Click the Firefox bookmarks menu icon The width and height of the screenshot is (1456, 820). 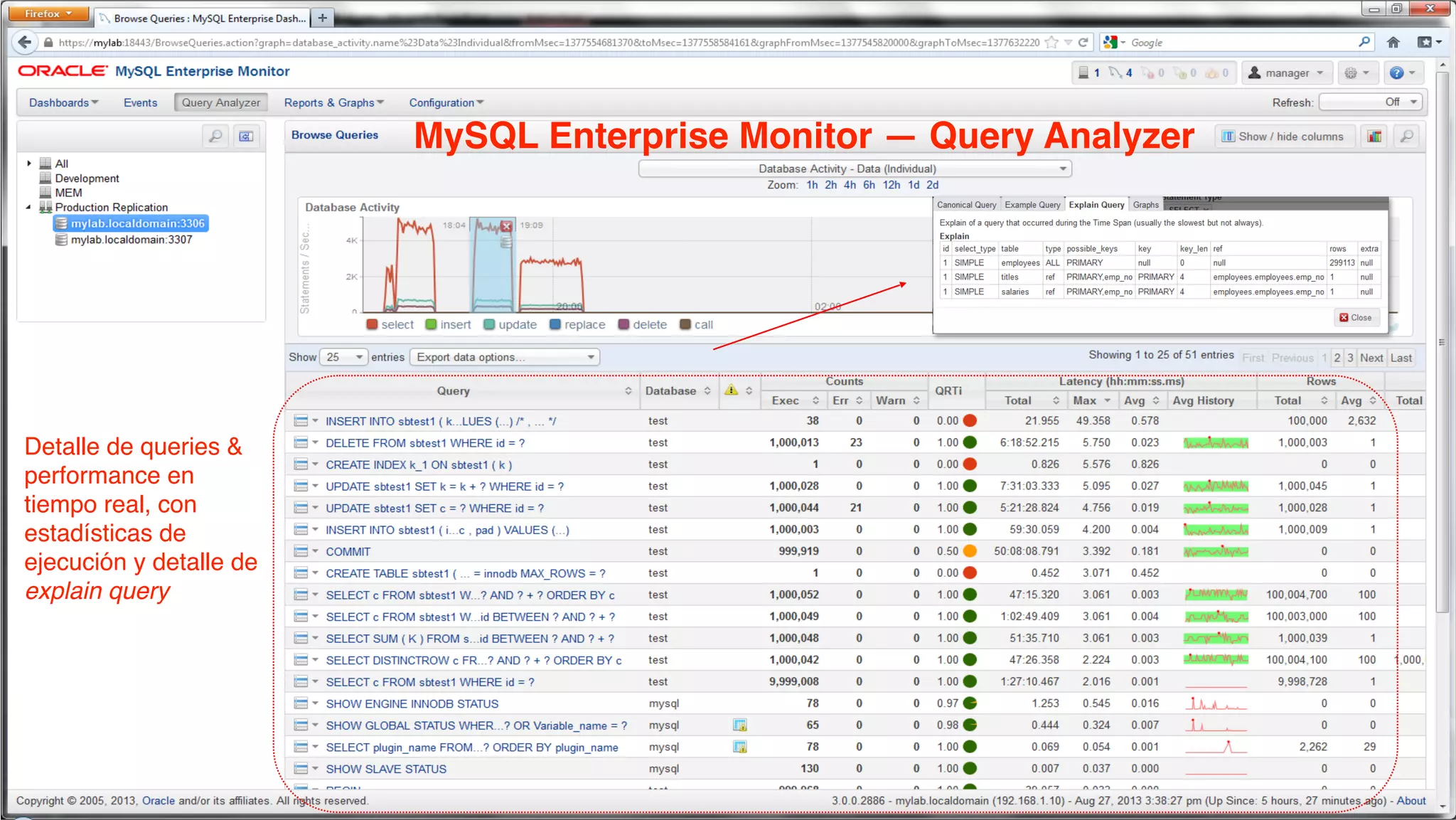pos(1429,42)
